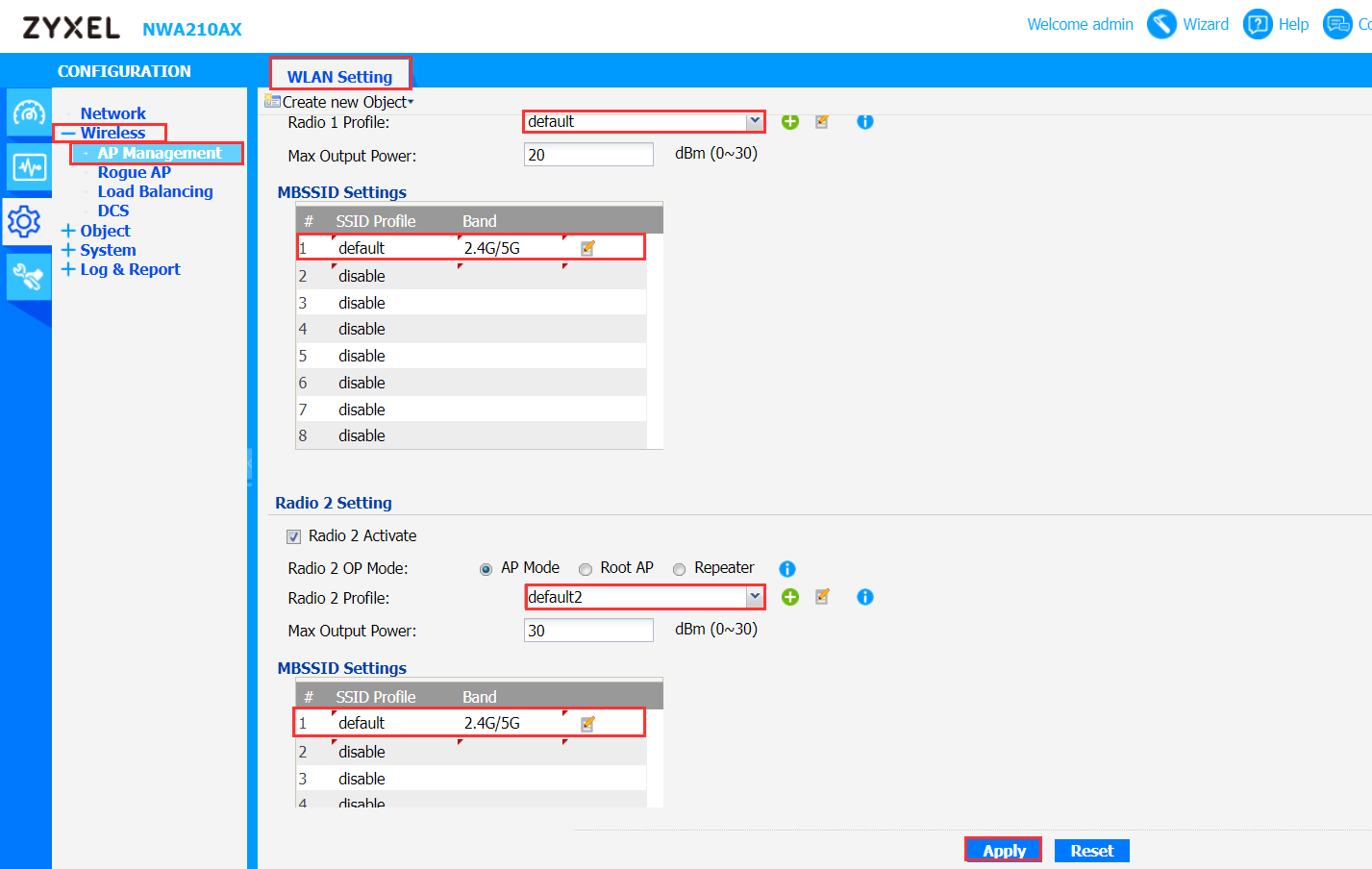Toggle the Radio 2 Activate checkbox
This screenshot has height=869, width=1372.
click(294, 536)
